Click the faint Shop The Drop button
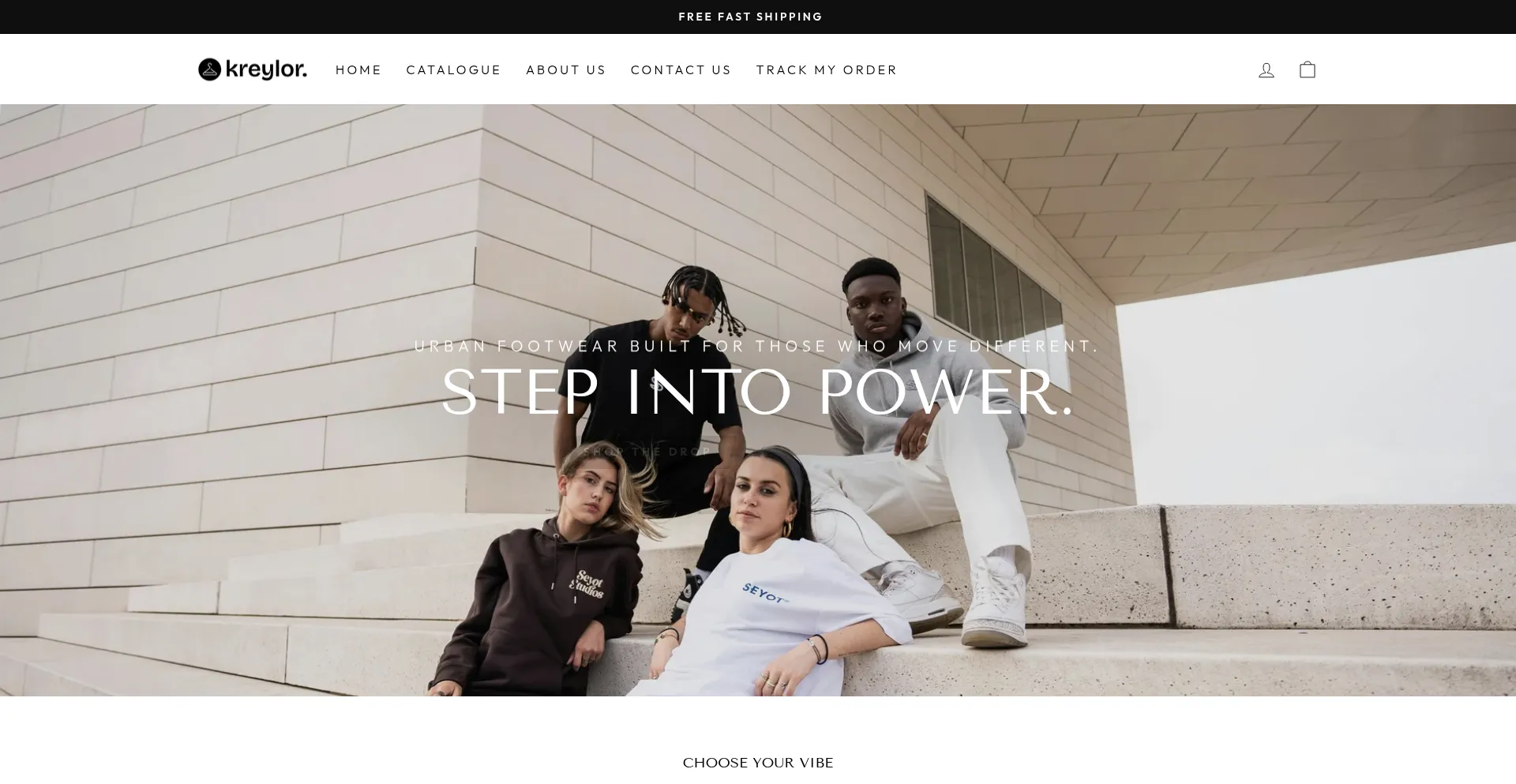Screen dimensions: 1516x784 (647, 452)
